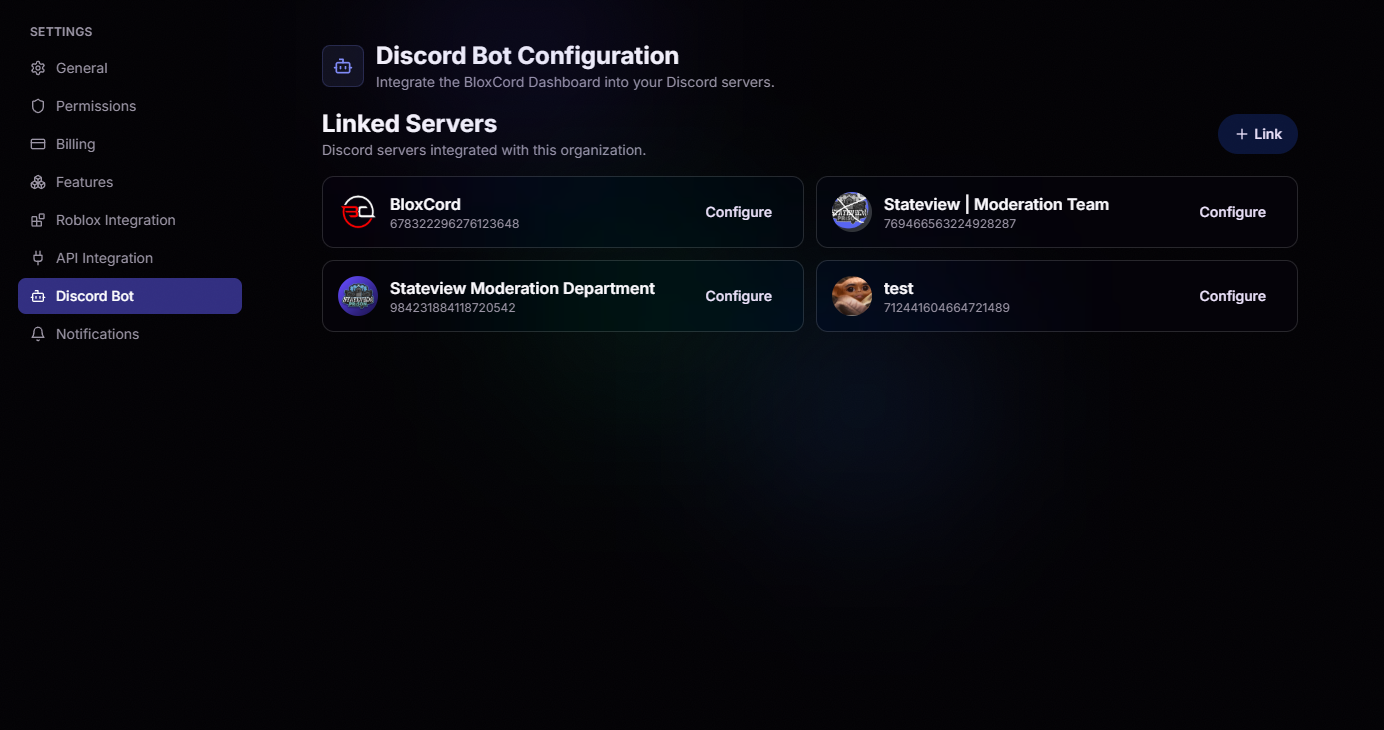
Task: Click the bot icon beside the page title
Action: pyautogui.click(x=343, y=66)
